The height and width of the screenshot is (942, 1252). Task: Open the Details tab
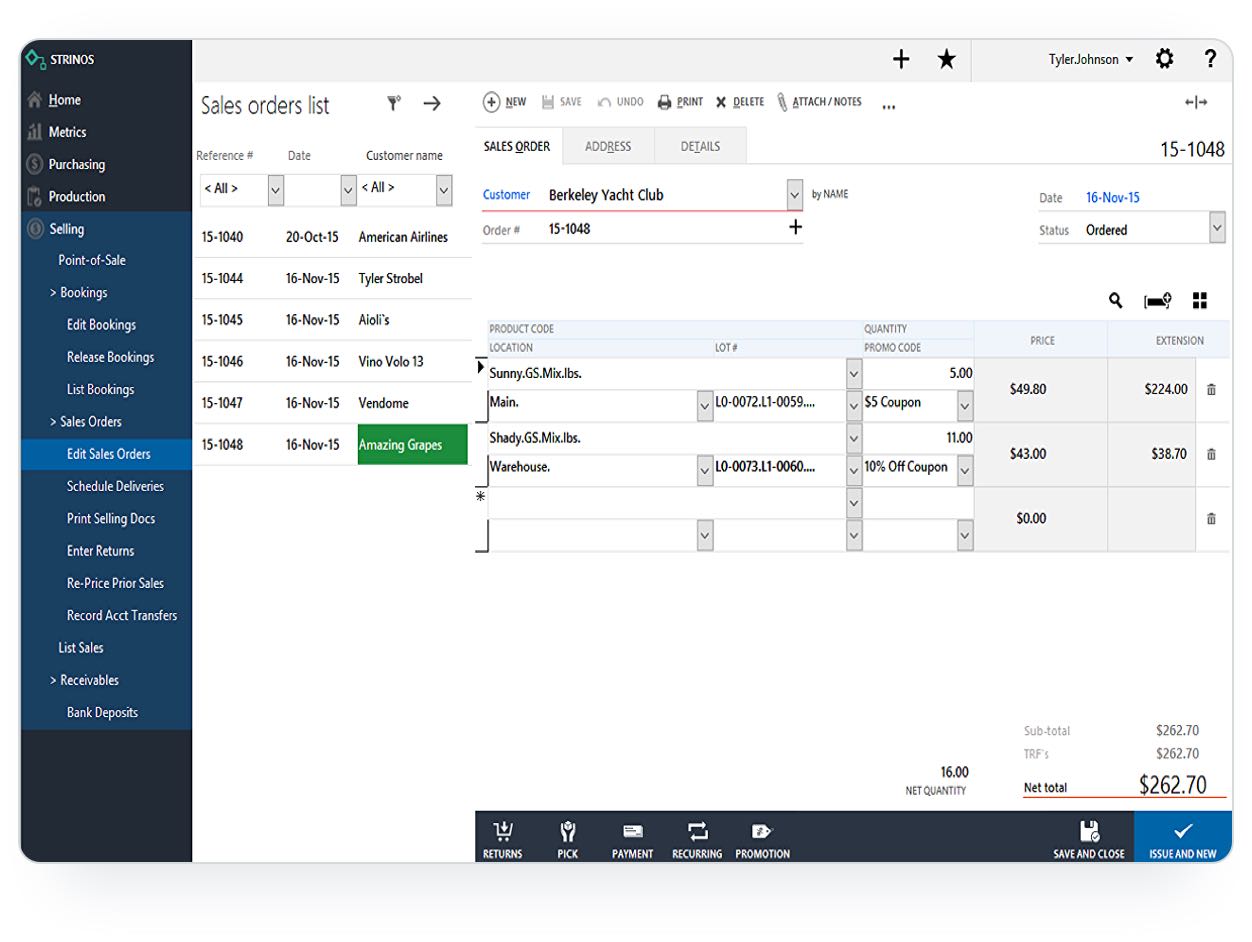(x=699, y=146)
